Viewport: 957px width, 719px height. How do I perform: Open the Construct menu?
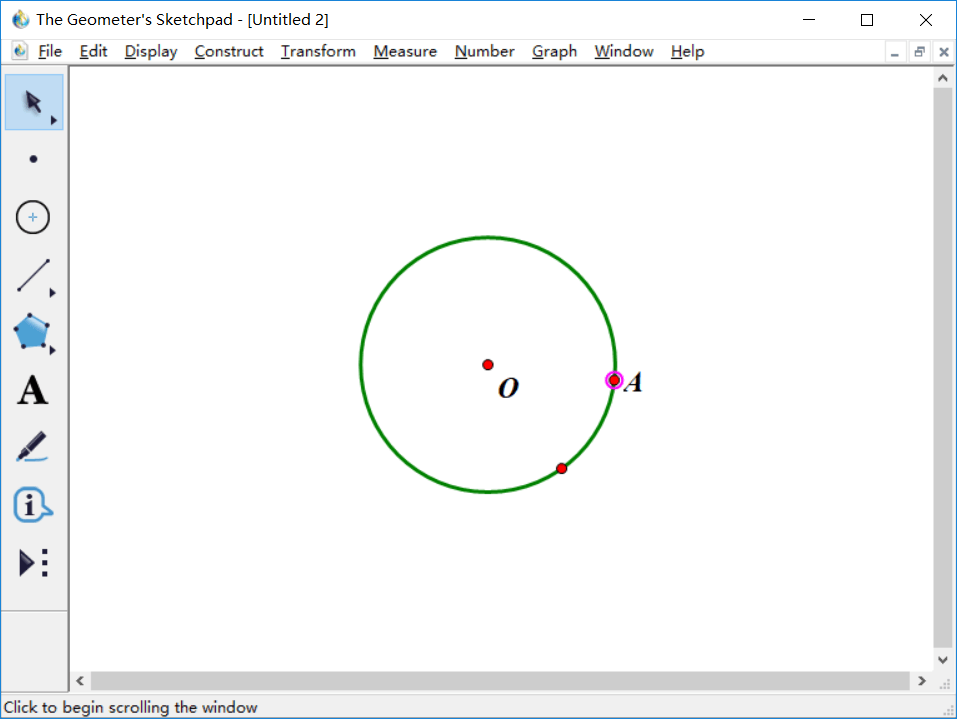[x=229, y=51]
